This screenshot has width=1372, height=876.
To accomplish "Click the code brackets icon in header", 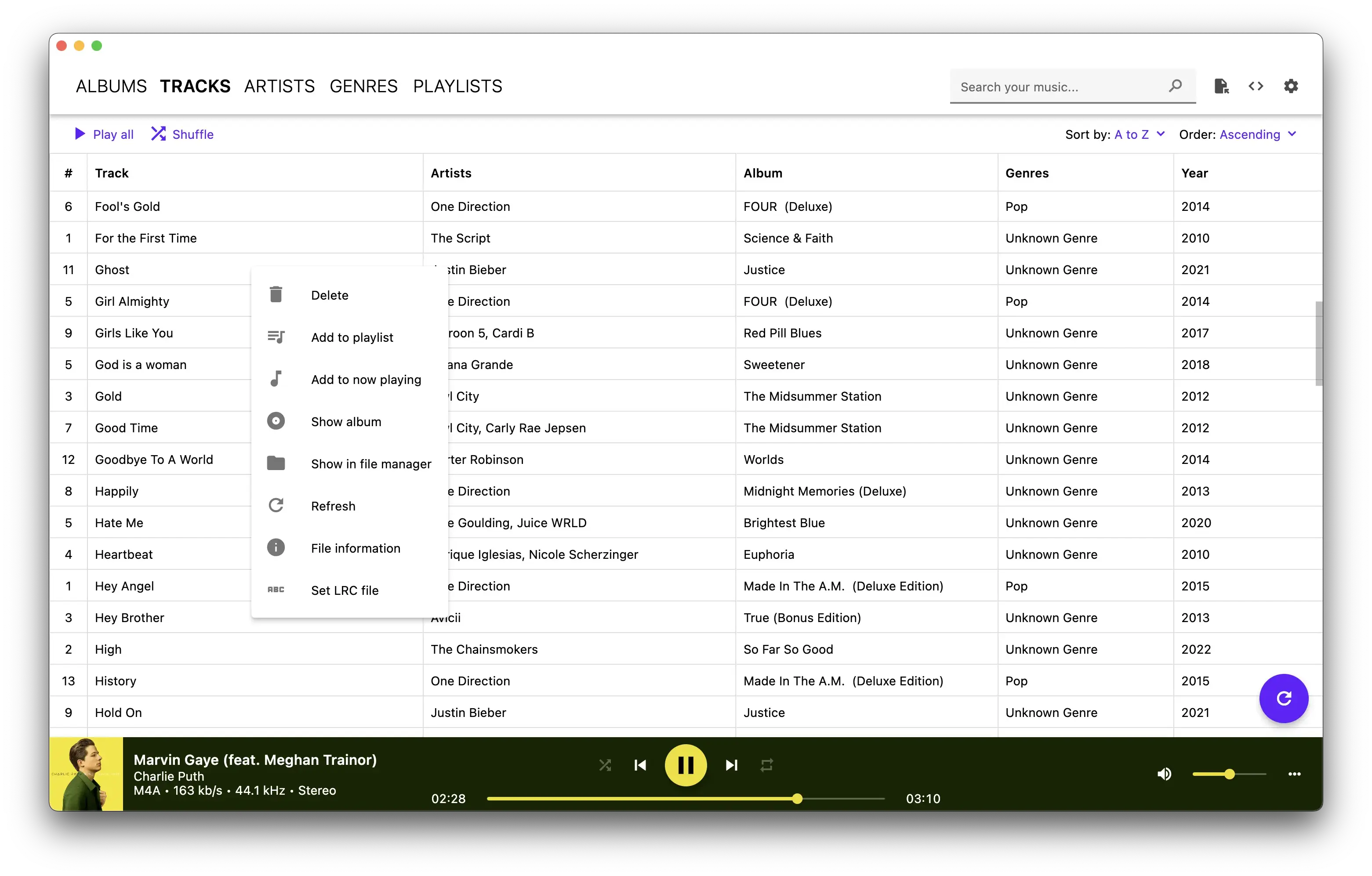I will [x=1256, y=86].
